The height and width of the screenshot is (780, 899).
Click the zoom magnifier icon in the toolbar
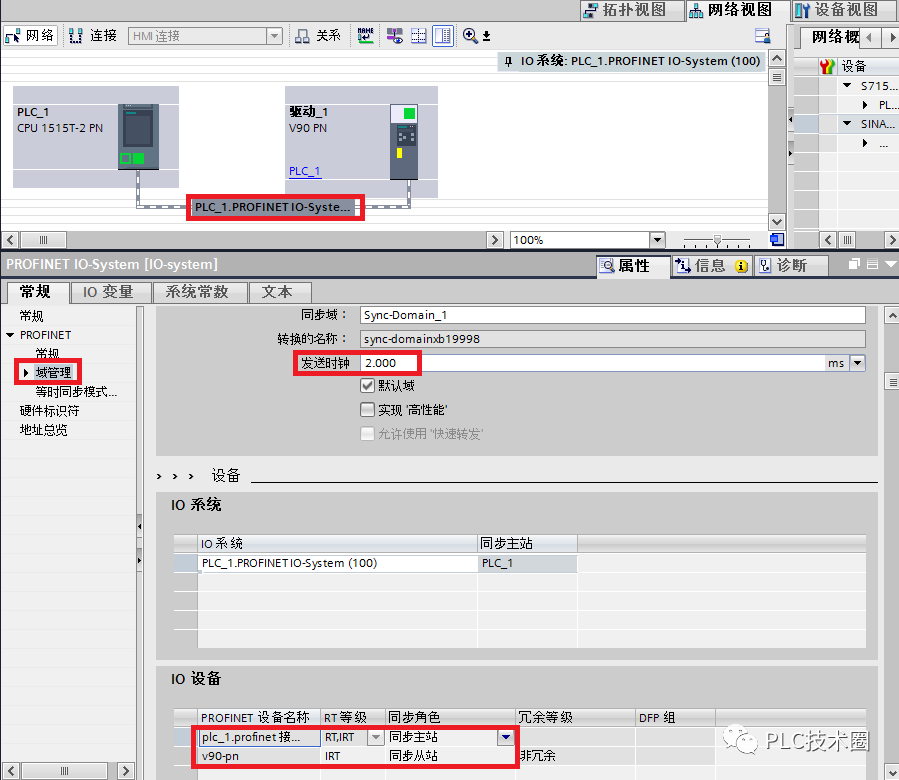pos(469,36)
